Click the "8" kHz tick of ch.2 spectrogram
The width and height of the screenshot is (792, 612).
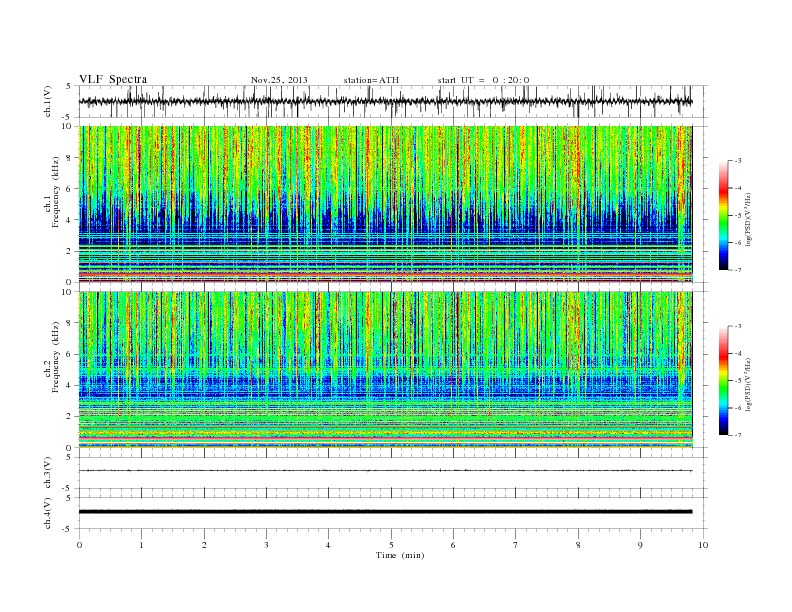(x=70, y=323)
